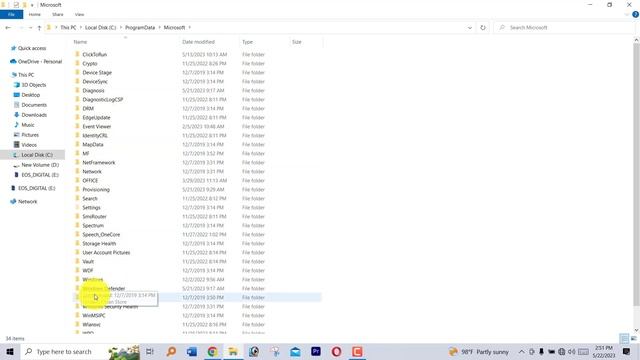Select the WinMSIPC folder
Image resolution: width=640 pixels, height=360 pixels.
[94, 316]
